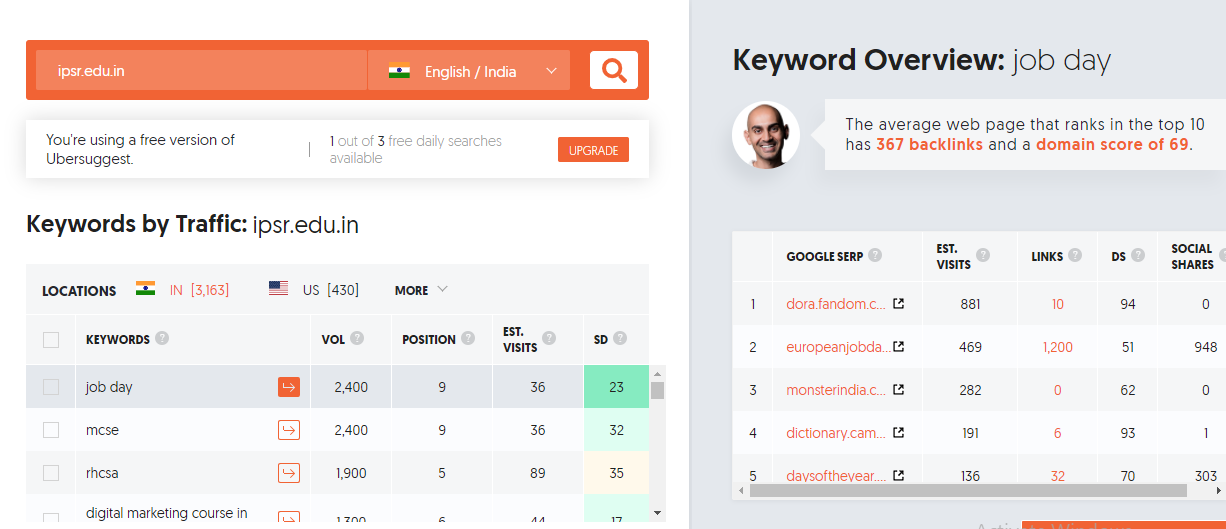Click the help icon next to SD
Image resolution: width=1226 pixels, height=529 pixels.
620,339
